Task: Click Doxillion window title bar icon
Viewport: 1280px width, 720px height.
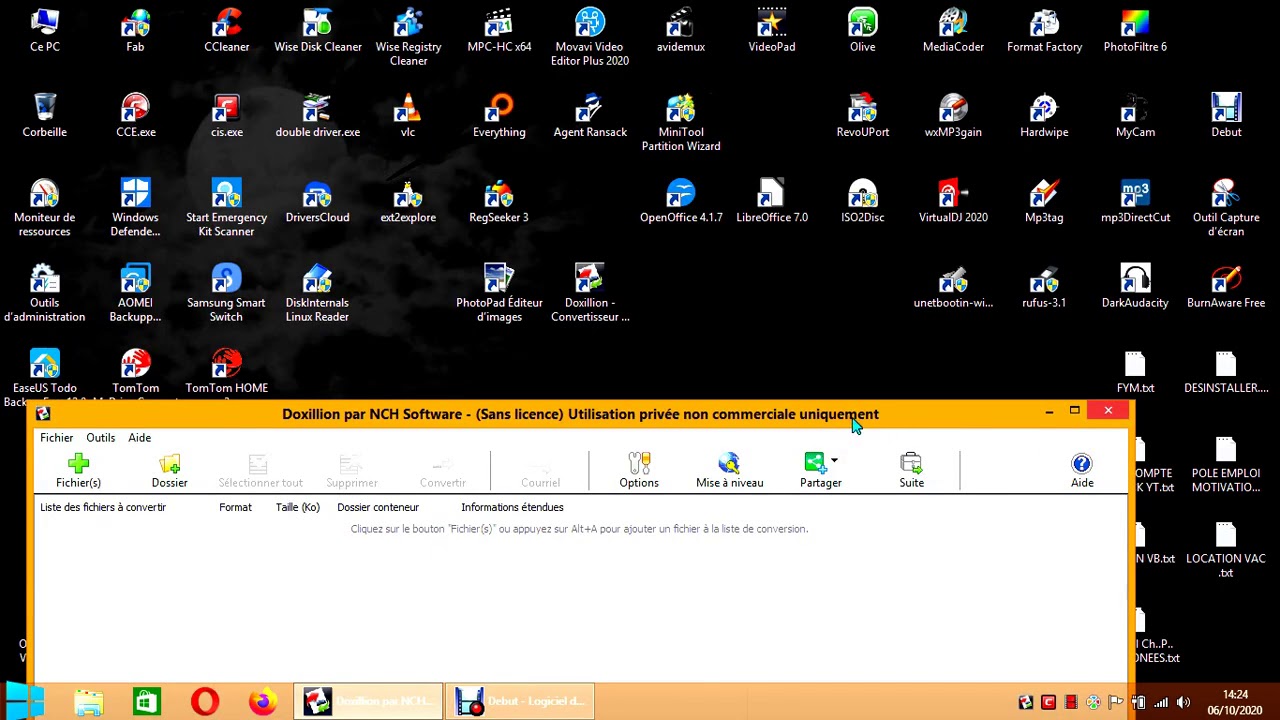Action: point(43,413)
